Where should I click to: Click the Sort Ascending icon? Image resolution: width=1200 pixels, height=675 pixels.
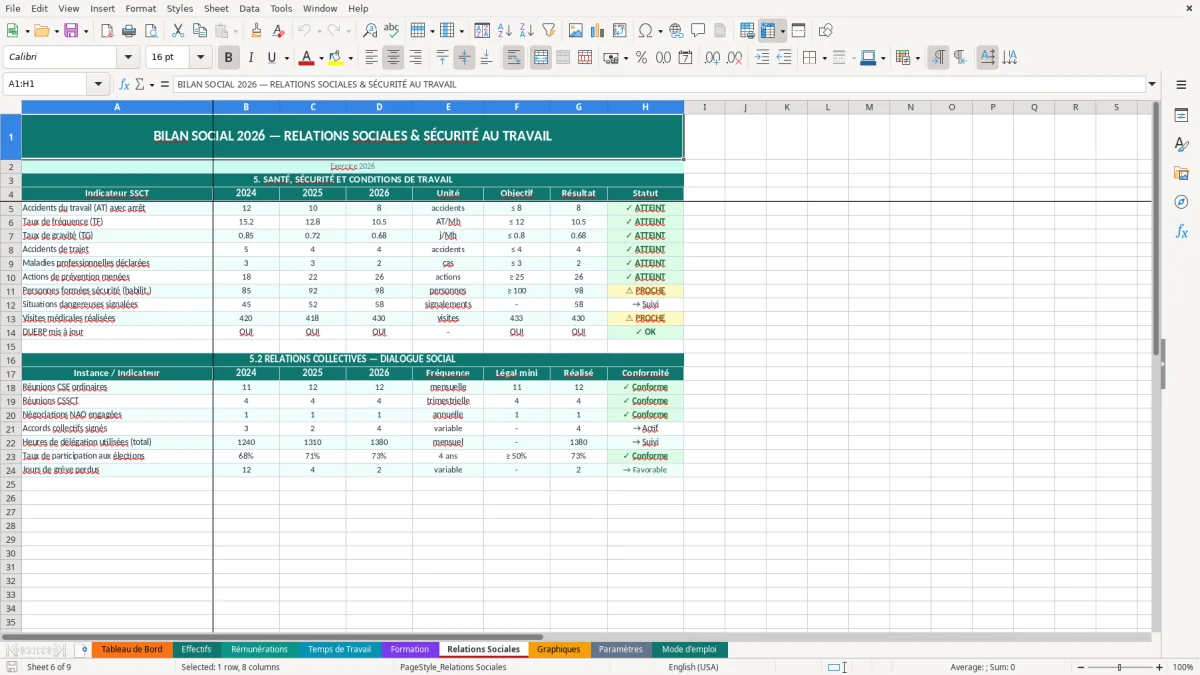pyautogui.click(x=504, y=31)
